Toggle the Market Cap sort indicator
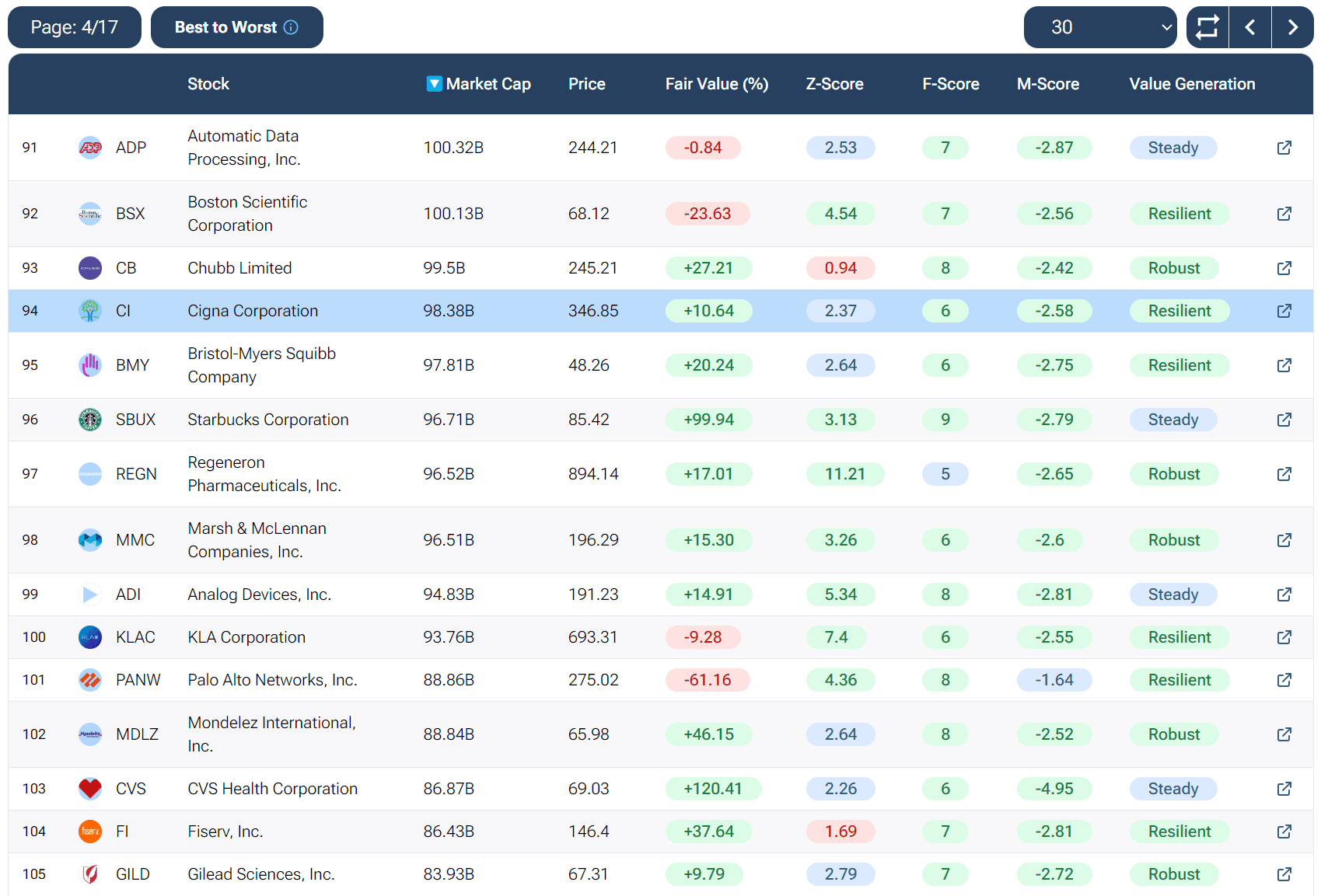 click(434, 84)
